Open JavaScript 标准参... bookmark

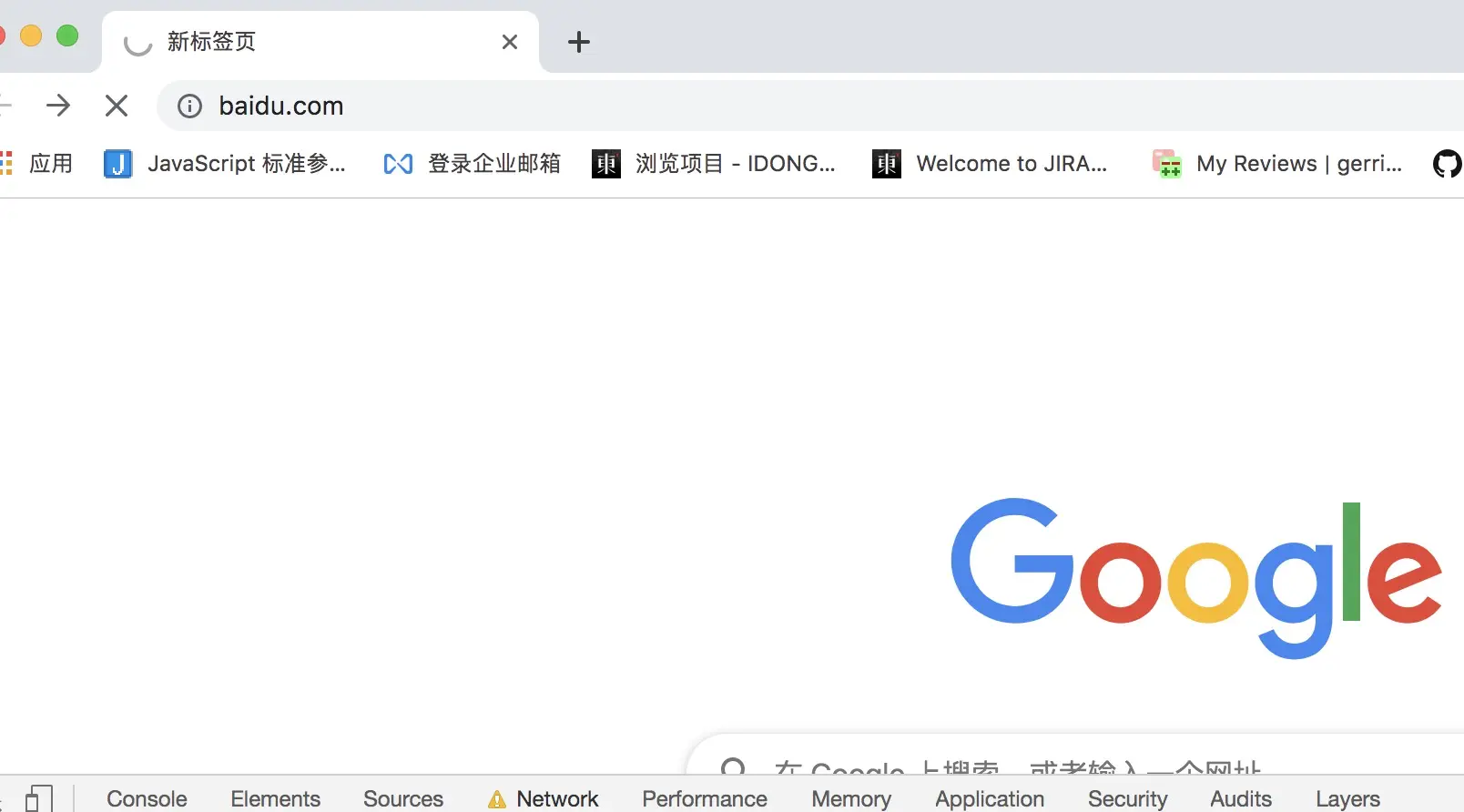[225, 164]
